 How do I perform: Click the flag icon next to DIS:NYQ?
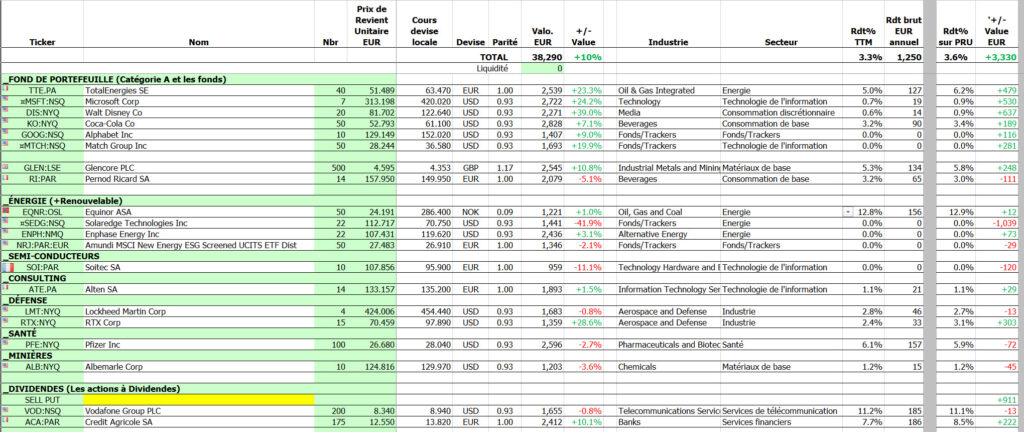click(5, 111)
